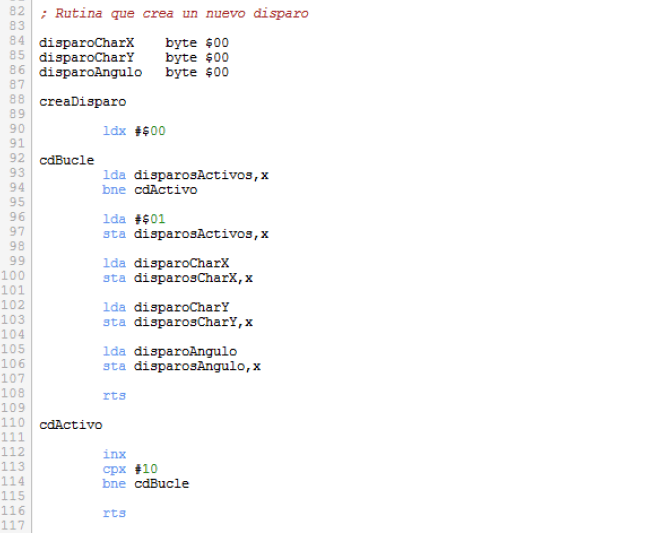
Task: Click line number 84 in the gutter
Action: [15, 42]
